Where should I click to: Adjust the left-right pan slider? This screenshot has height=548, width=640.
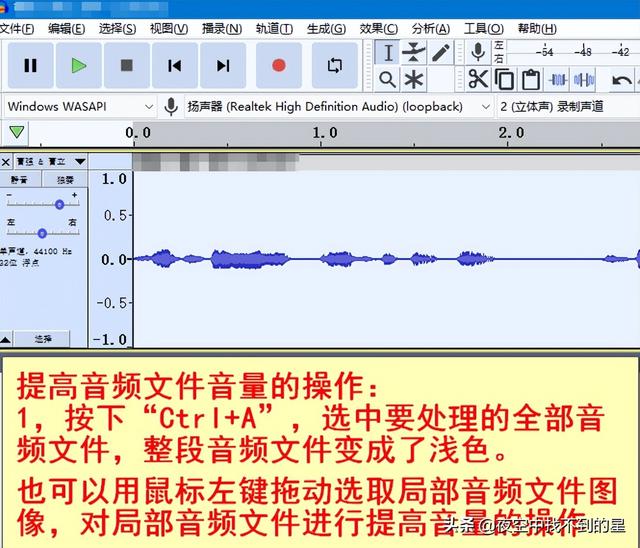point(43,233)
